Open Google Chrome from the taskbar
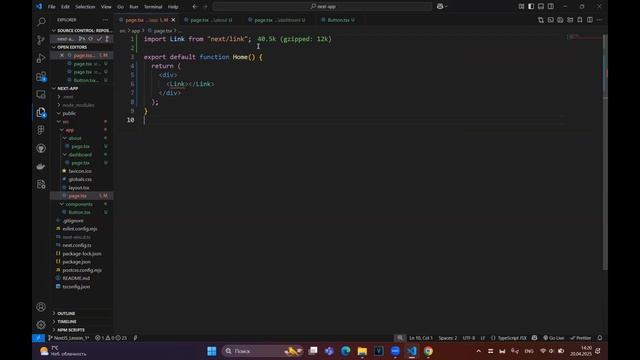This screenshot has height=360, width=640. coord(428,351)
